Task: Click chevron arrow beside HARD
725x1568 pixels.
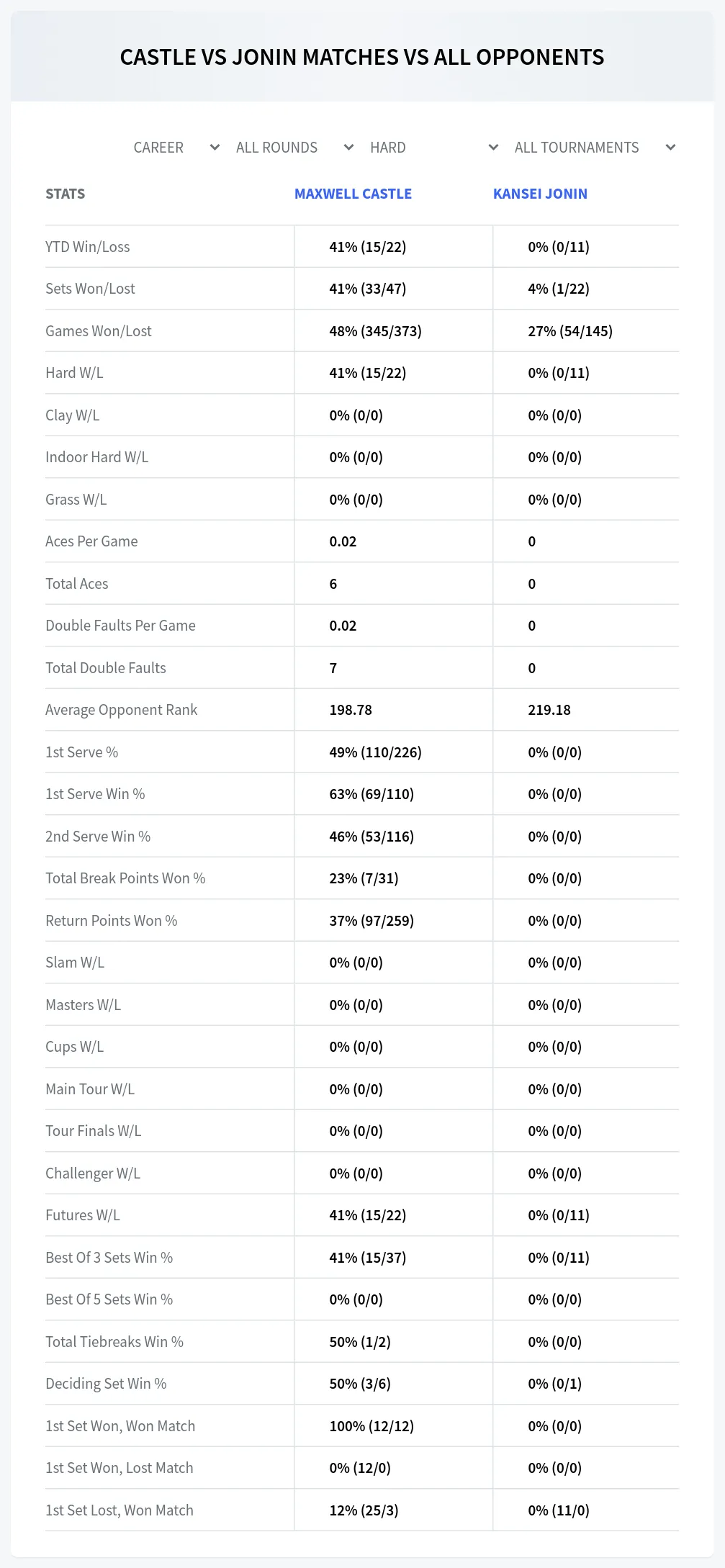Action: point(494,148)
